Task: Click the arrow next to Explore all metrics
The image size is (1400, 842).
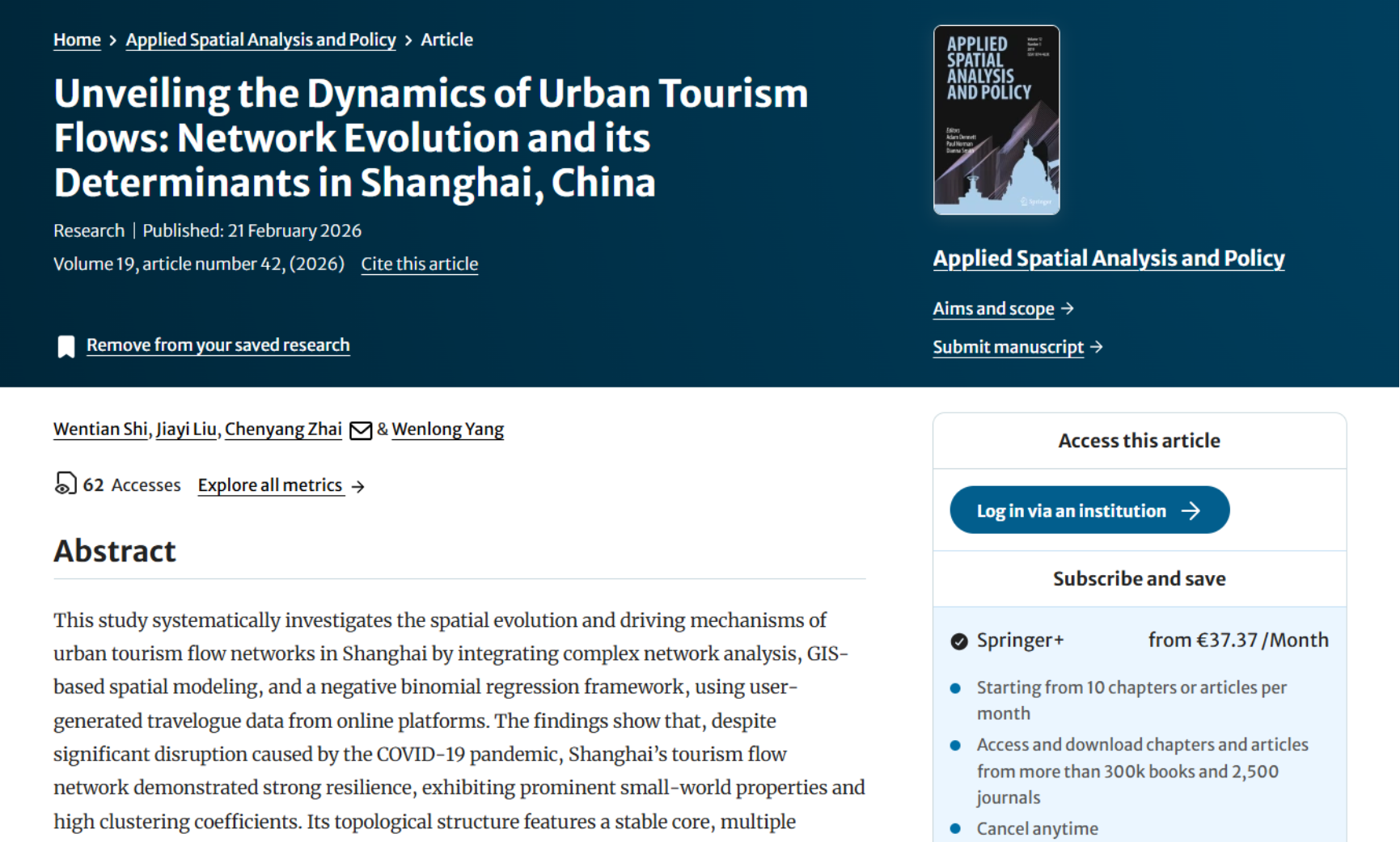Action: [x=358, y=486]
